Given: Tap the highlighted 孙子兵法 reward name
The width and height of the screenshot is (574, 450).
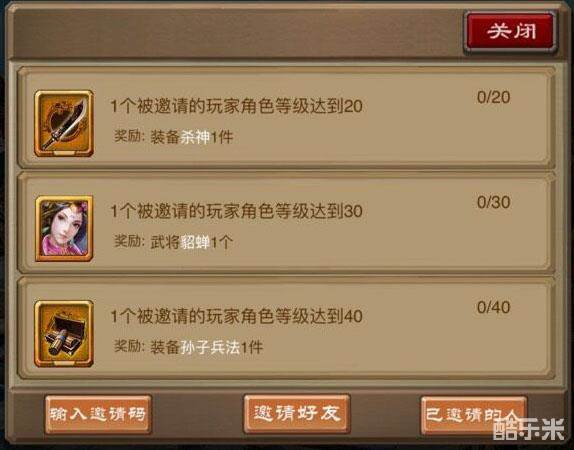Looking at the screenshot, I should [210, 347].
